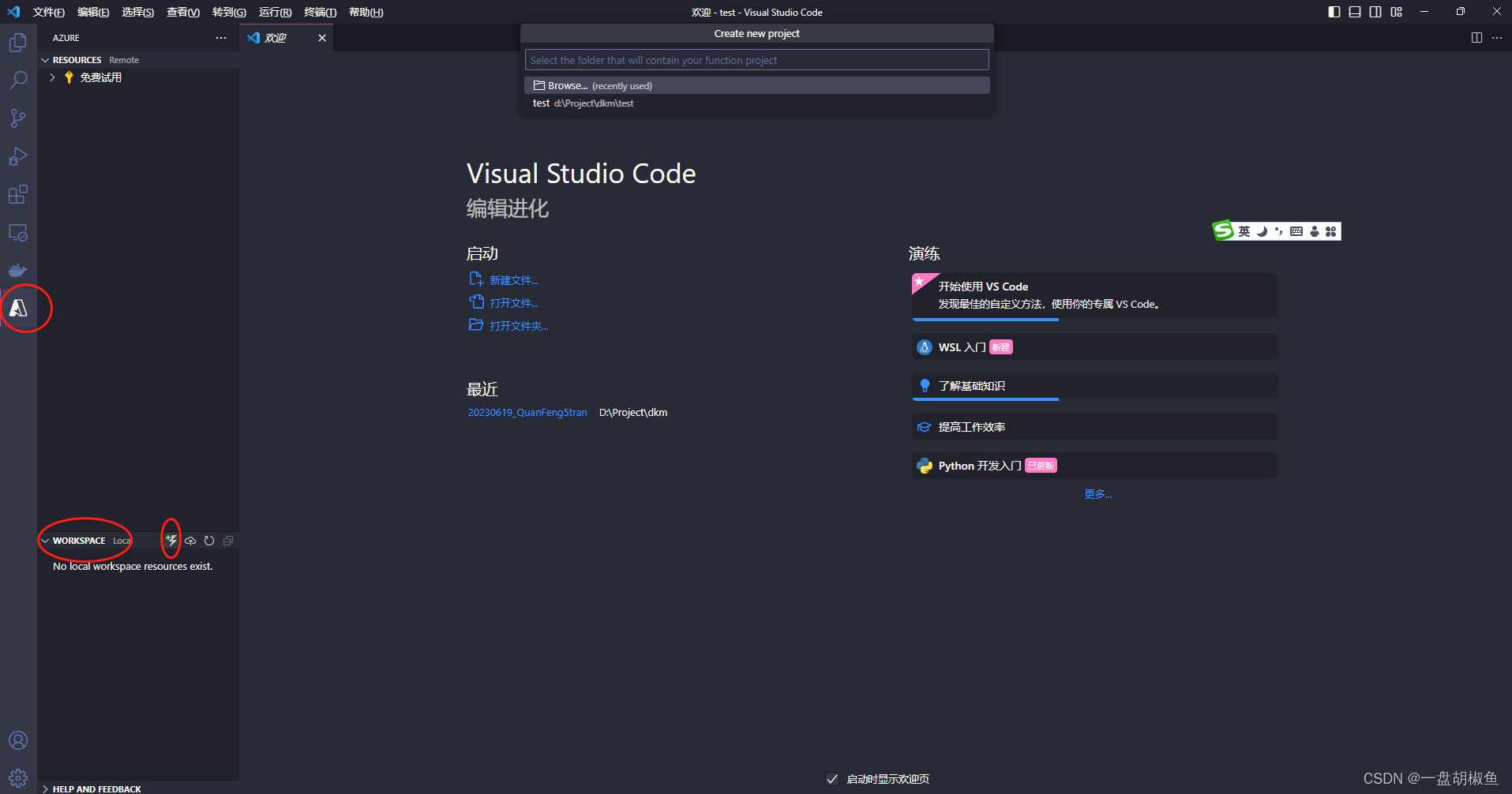Open the 编辑(E) menu
This screenshot has width=1512, height=794.
tap(93, 12)
